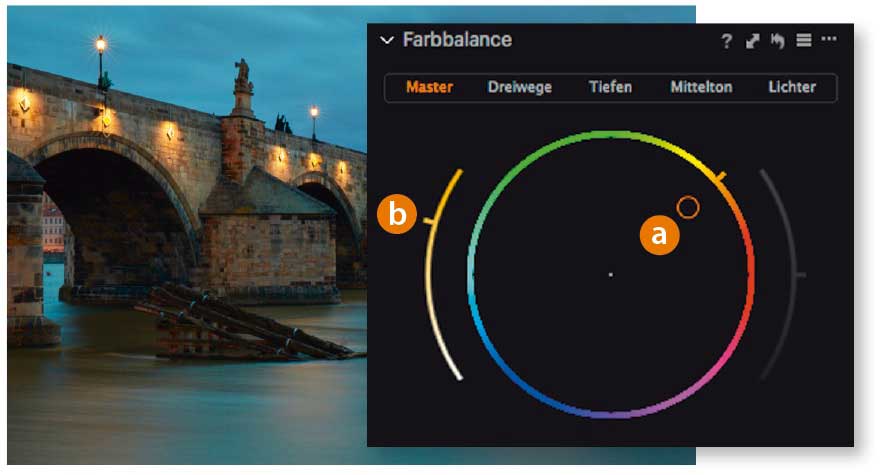Image resolution: width=893 pixels, height=475 pixels.
Task: Click the bridge photo preview
Action: [x=187, y=235]
